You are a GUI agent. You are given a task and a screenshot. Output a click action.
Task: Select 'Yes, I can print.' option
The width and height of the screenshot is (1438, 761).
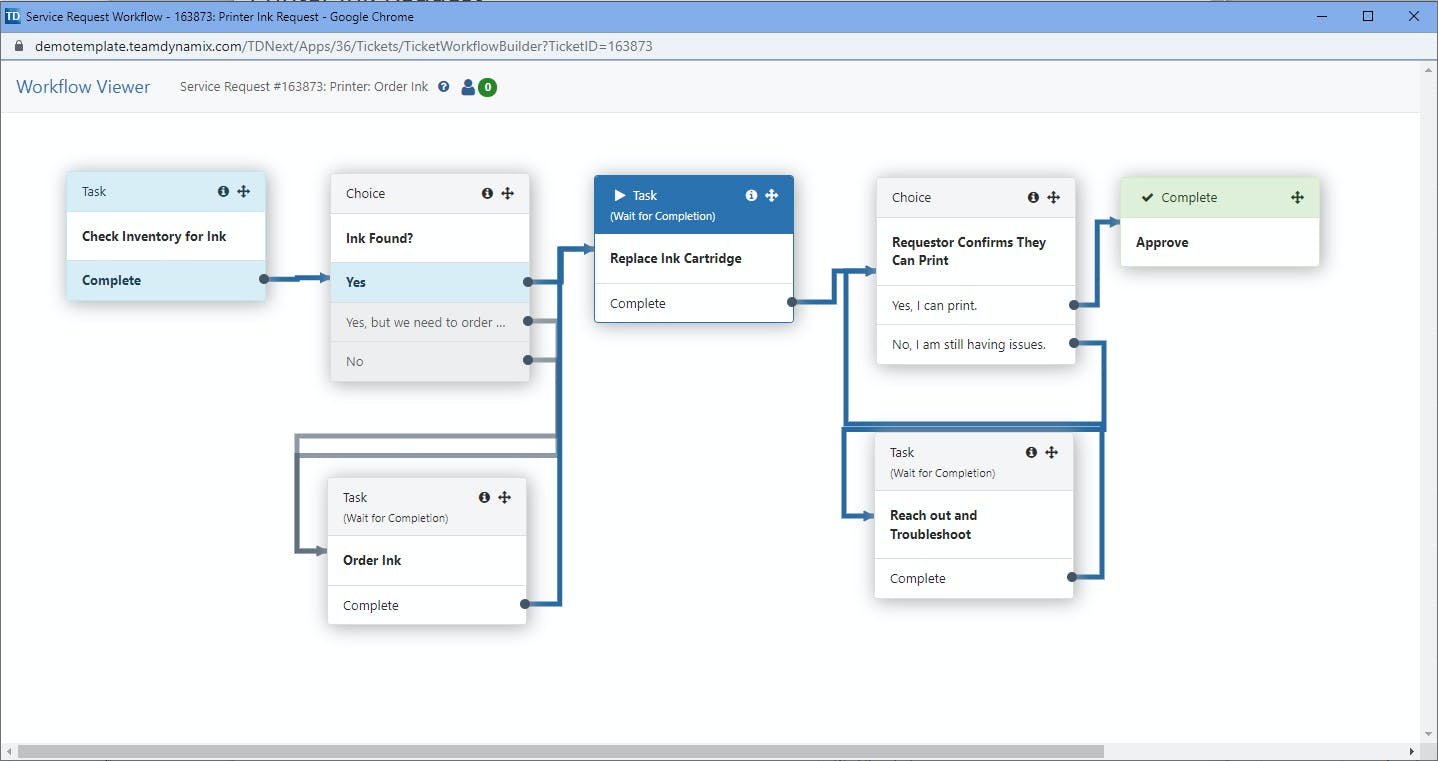coord(976,305)
